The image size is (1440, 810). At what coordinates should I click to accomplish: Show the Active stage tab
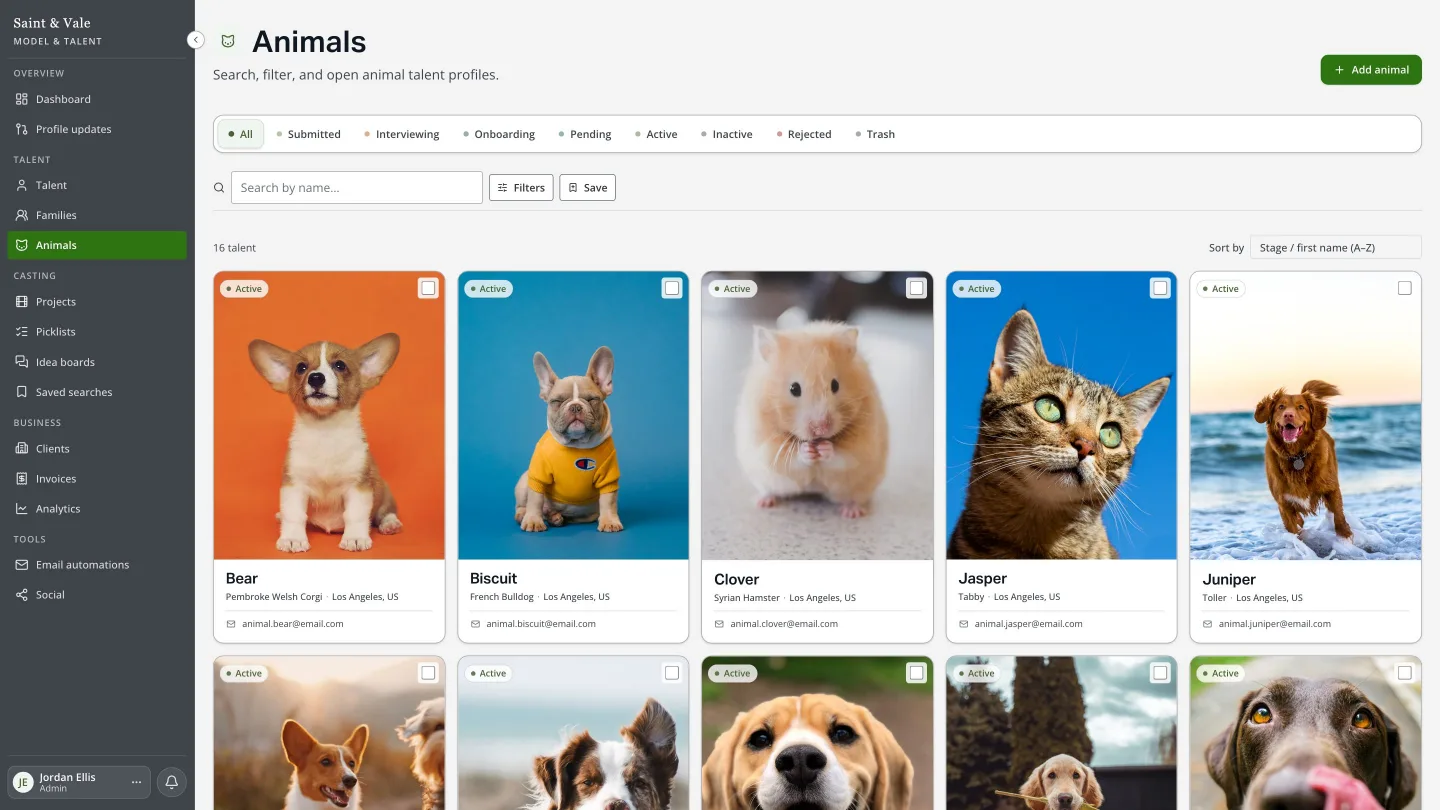[656, 134]
